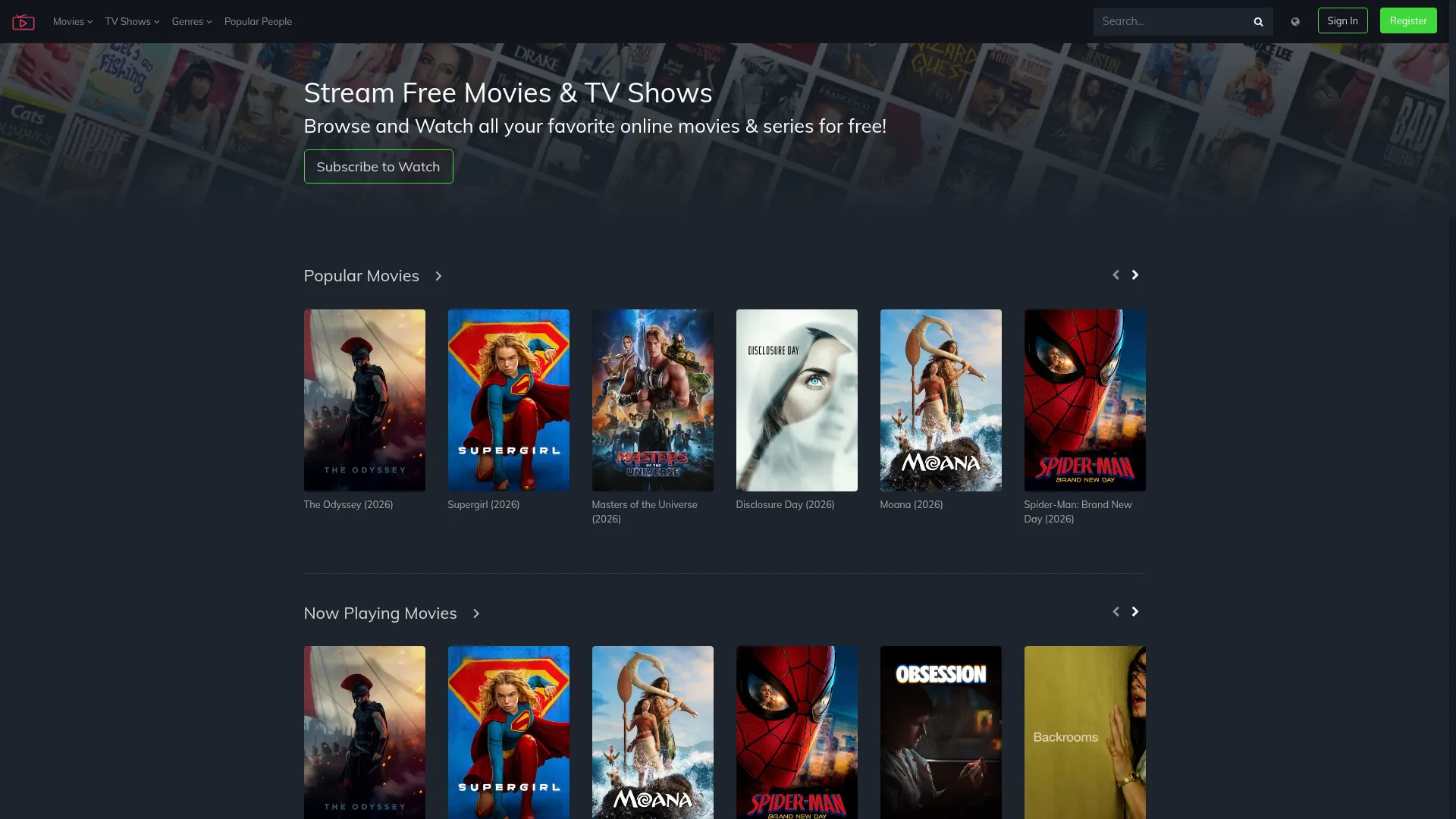Viewport: 1456px width, 819px height.
Task: Click the search magnifier icon
Action: pos(1258,22)
